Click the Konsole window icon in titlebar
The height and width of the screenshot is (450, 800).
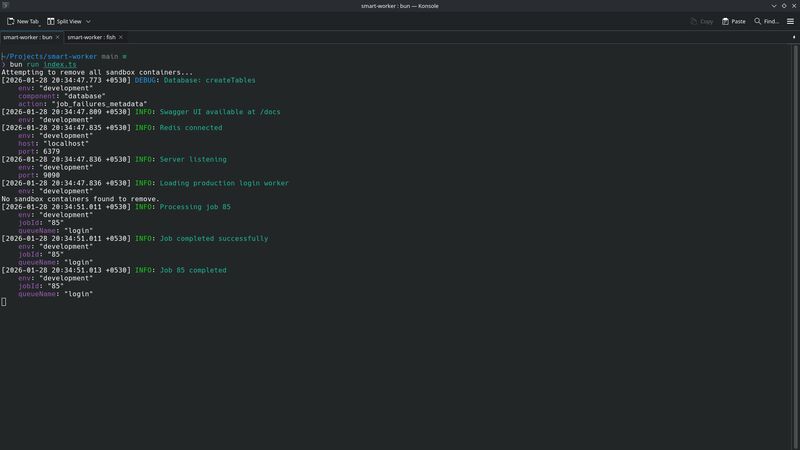point(6,5)
